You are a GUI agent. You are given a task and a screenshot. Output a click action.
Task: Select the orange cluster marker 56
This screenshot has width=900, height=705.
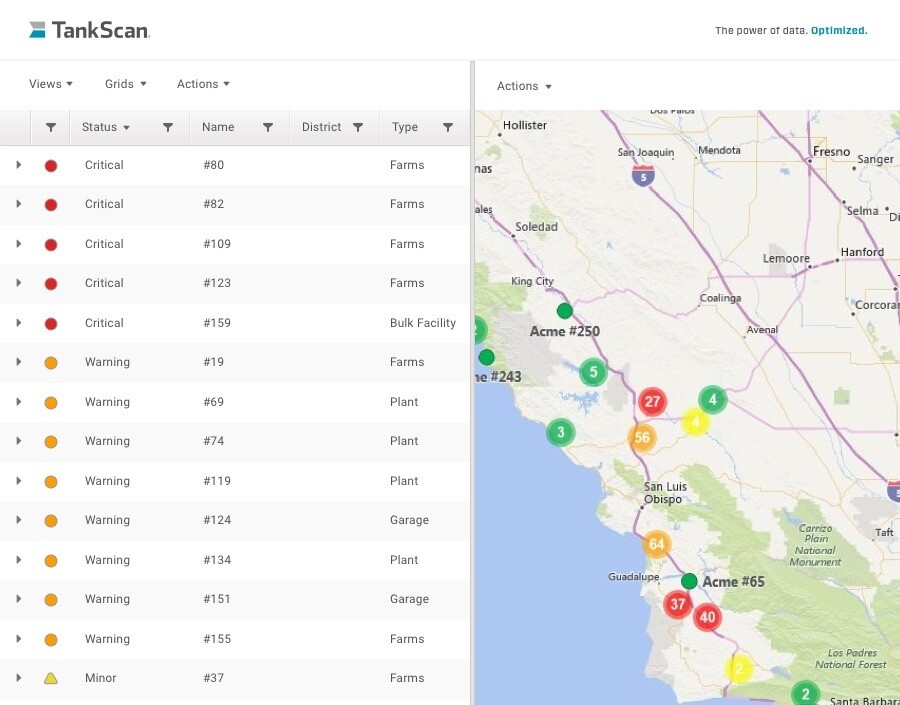[x=642, y=437]
